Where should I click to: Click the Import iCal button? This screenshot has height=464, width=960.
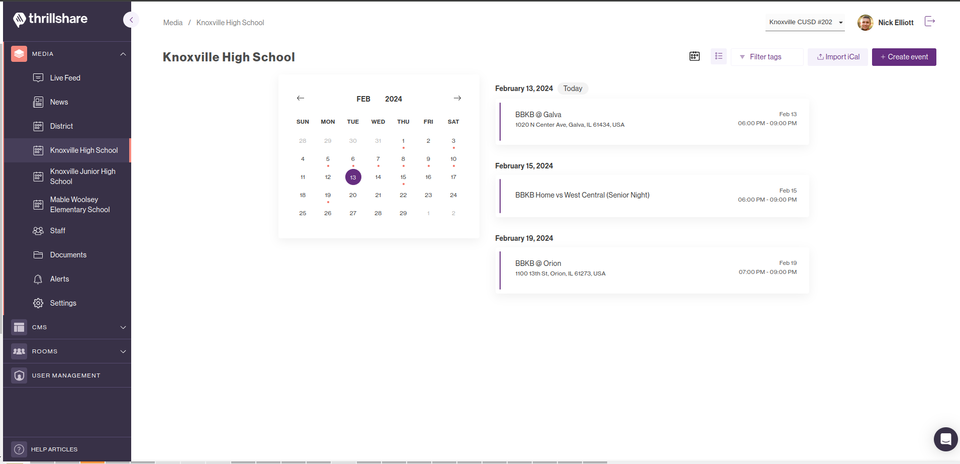pos(838,57)
